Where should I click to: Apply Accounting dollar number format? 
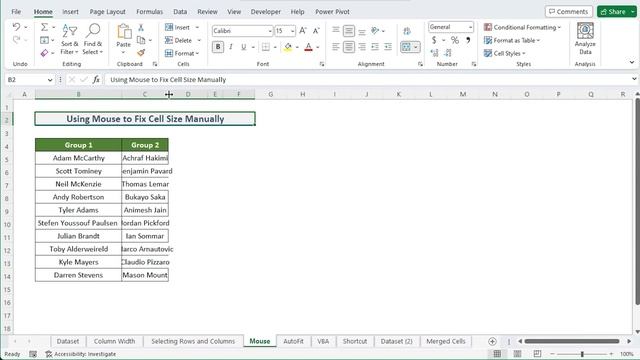coord(434,40)
